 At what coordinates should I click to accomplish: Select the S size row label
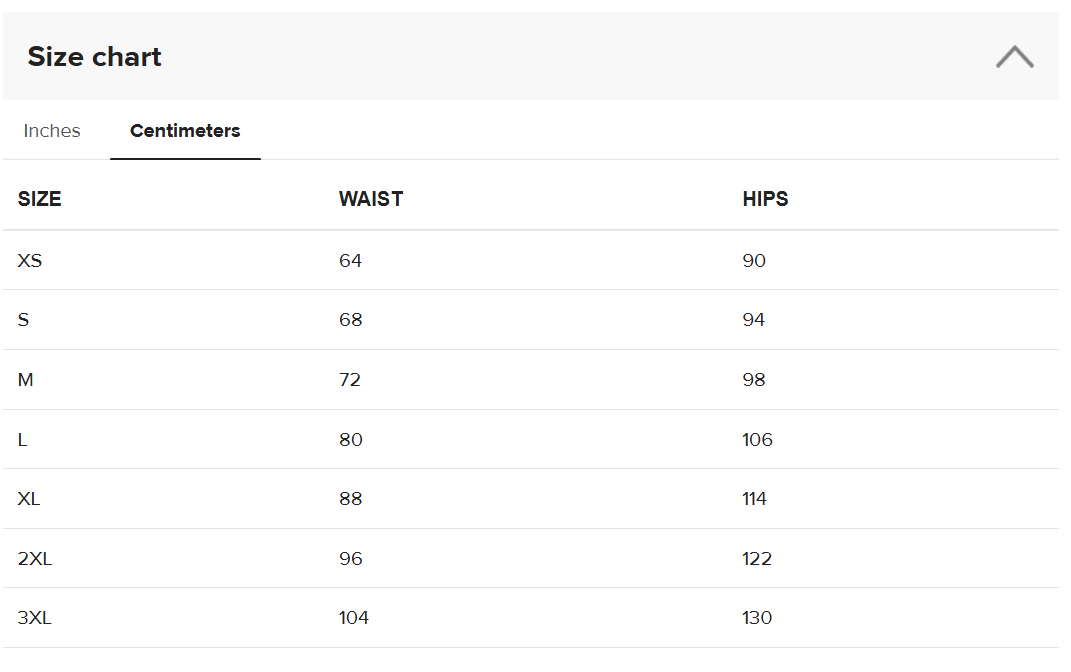23,320
